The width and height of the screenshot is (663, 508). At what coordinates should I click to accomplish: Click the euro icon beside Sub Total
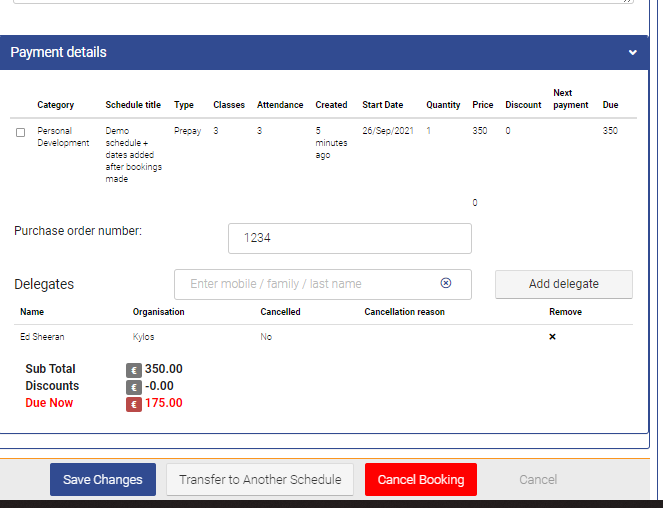(133, 370)
